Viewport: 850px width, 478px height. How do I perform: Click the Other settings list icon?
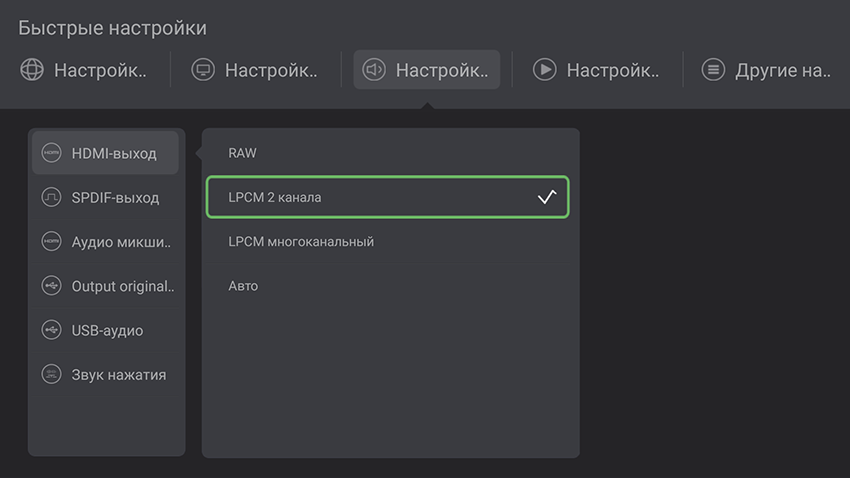point(713,70)
